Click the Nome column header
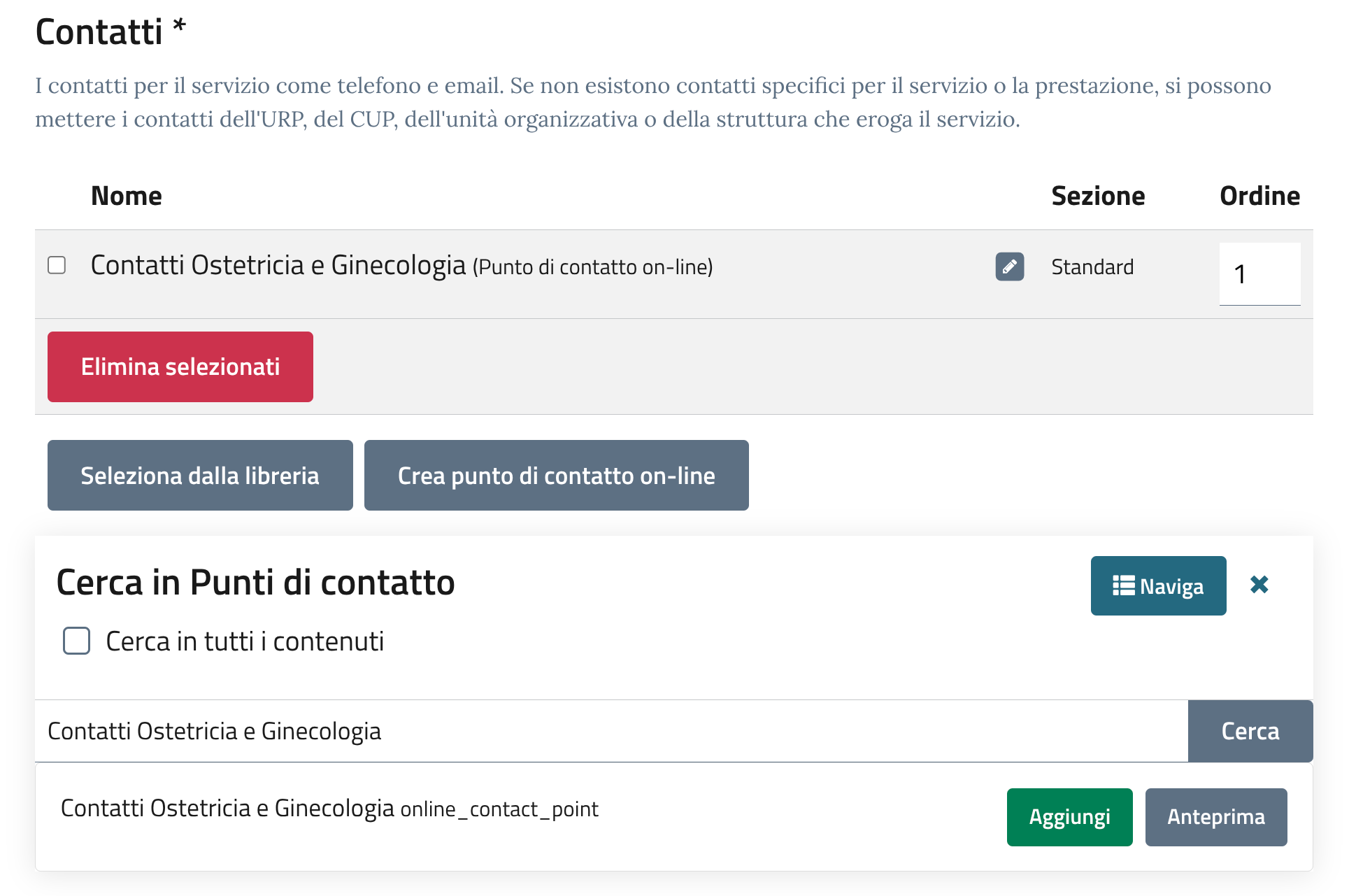The image size is (1349, 896). (x=127, y=196)
